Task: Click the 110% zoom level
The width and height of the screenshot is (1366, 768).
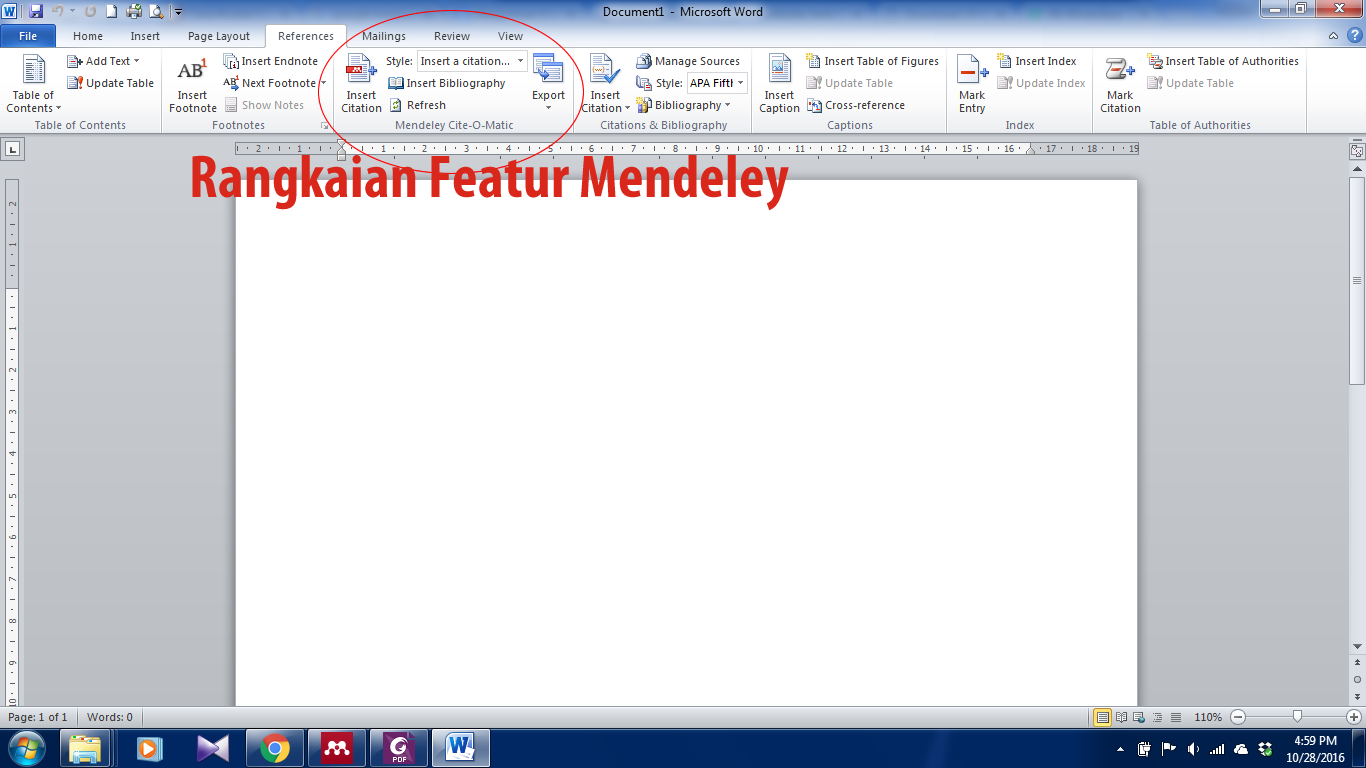Action: [x=1208, y=717]
